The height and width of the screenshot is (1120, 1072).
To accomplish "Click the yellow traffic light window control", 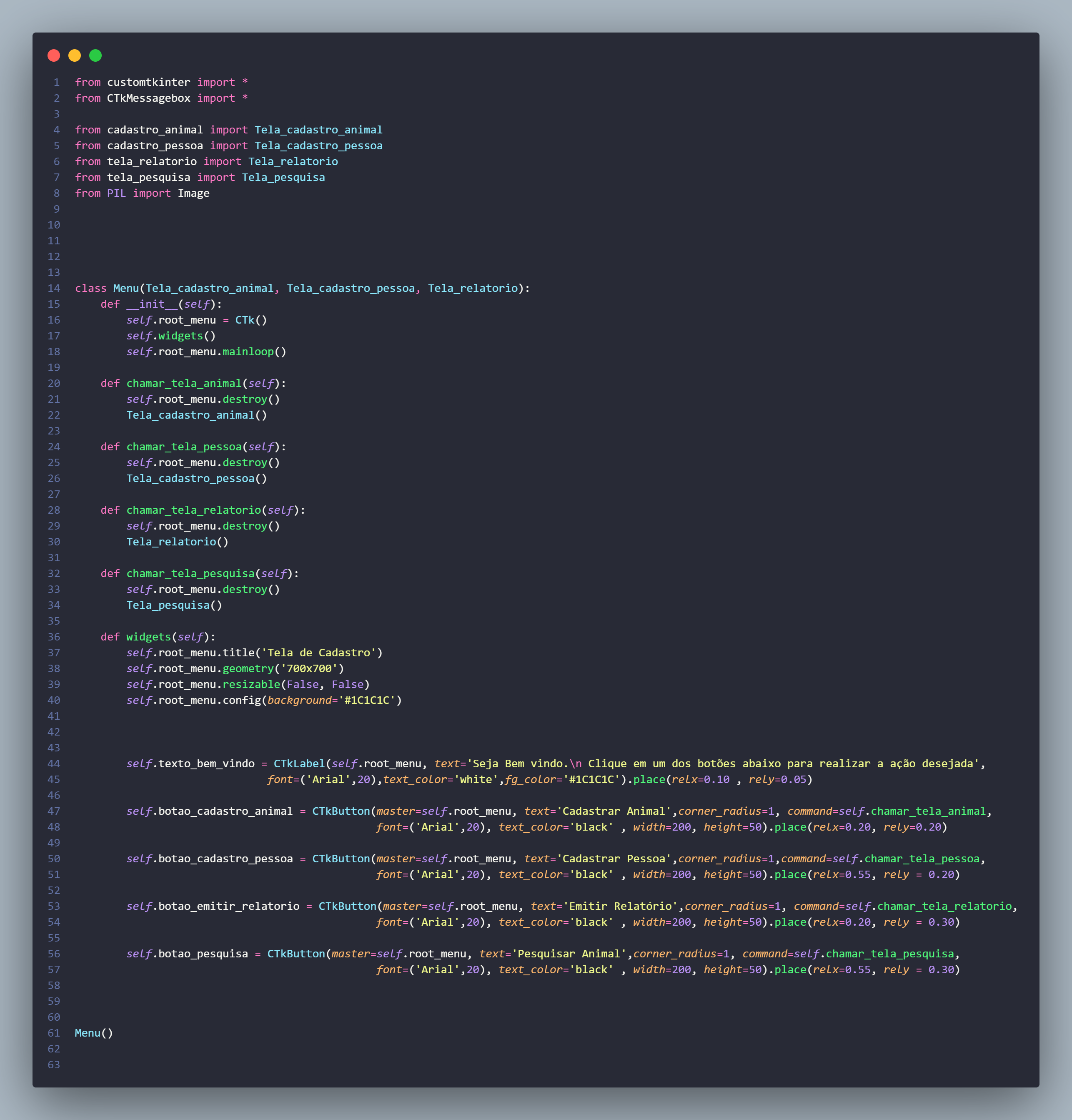I will (x=74, y=55).
